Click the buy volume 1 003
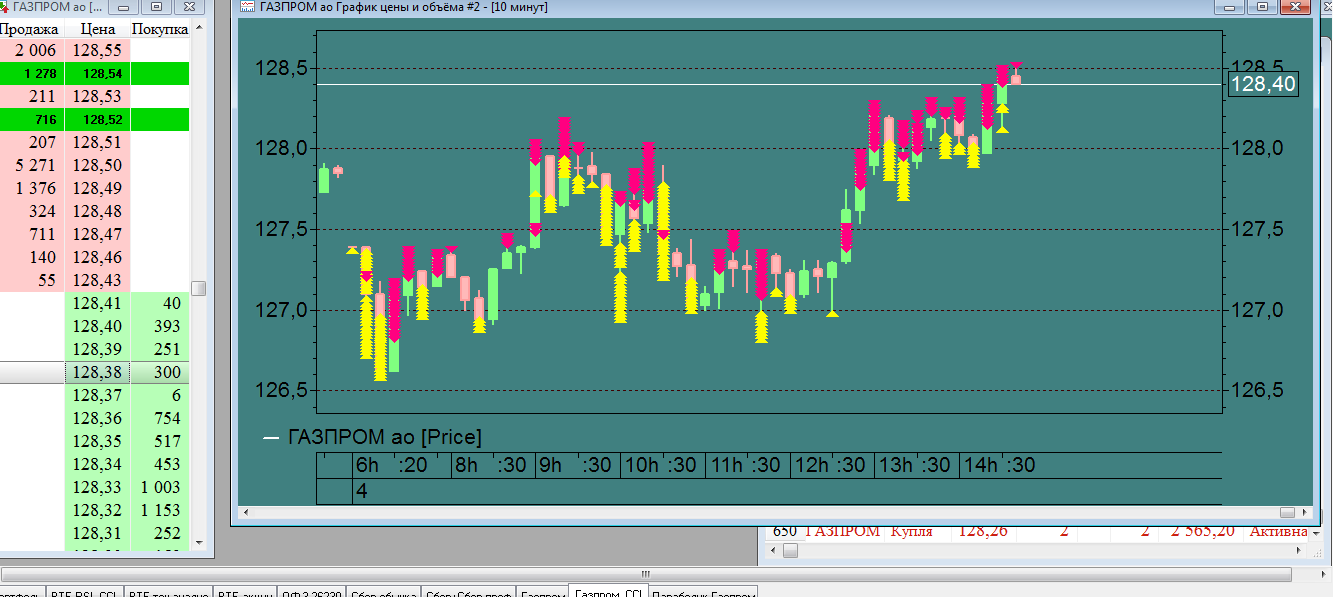Viewport: 1333px width, 597px height. click(160, 487)
